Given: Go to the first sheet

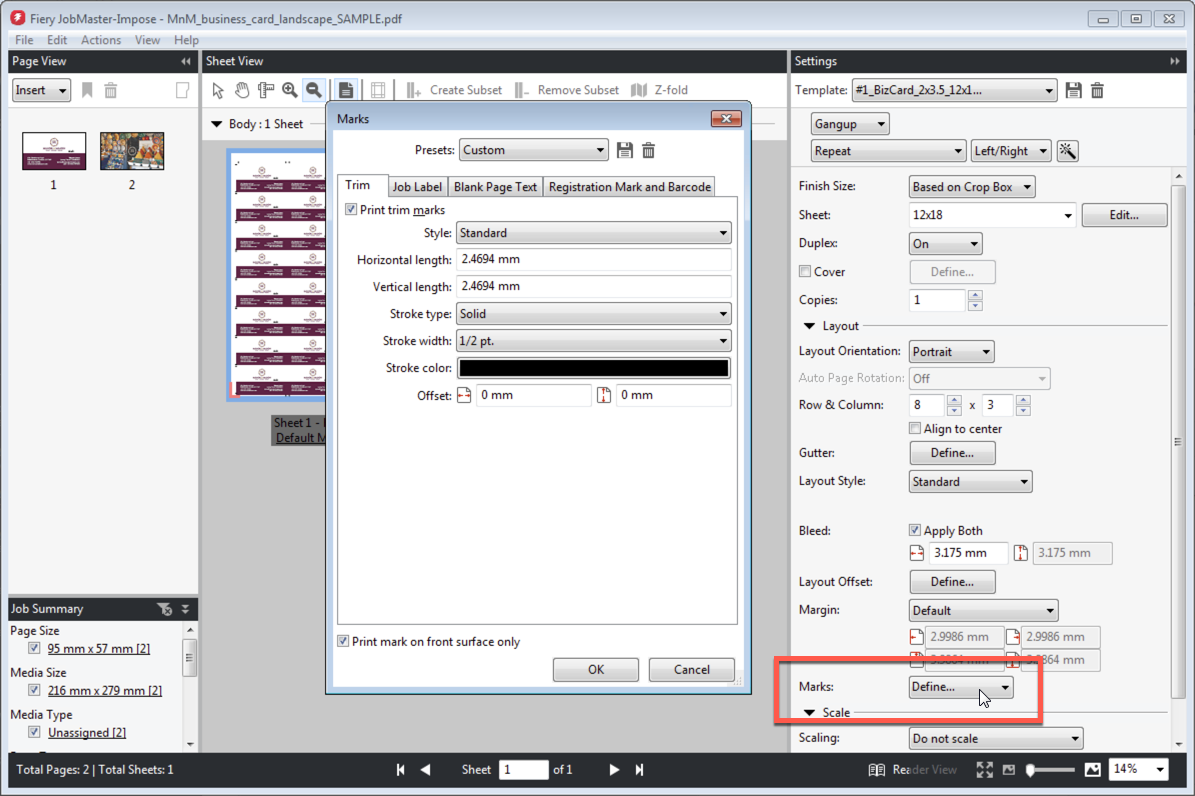Looking at the screenshot, I should click(x=401, y=769).
